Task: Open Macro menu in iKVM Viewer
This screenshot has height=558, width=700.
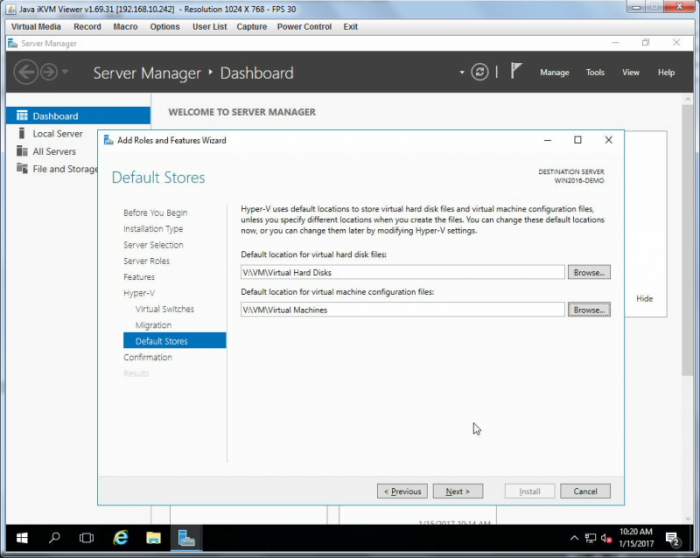Action: coord(125,27)
